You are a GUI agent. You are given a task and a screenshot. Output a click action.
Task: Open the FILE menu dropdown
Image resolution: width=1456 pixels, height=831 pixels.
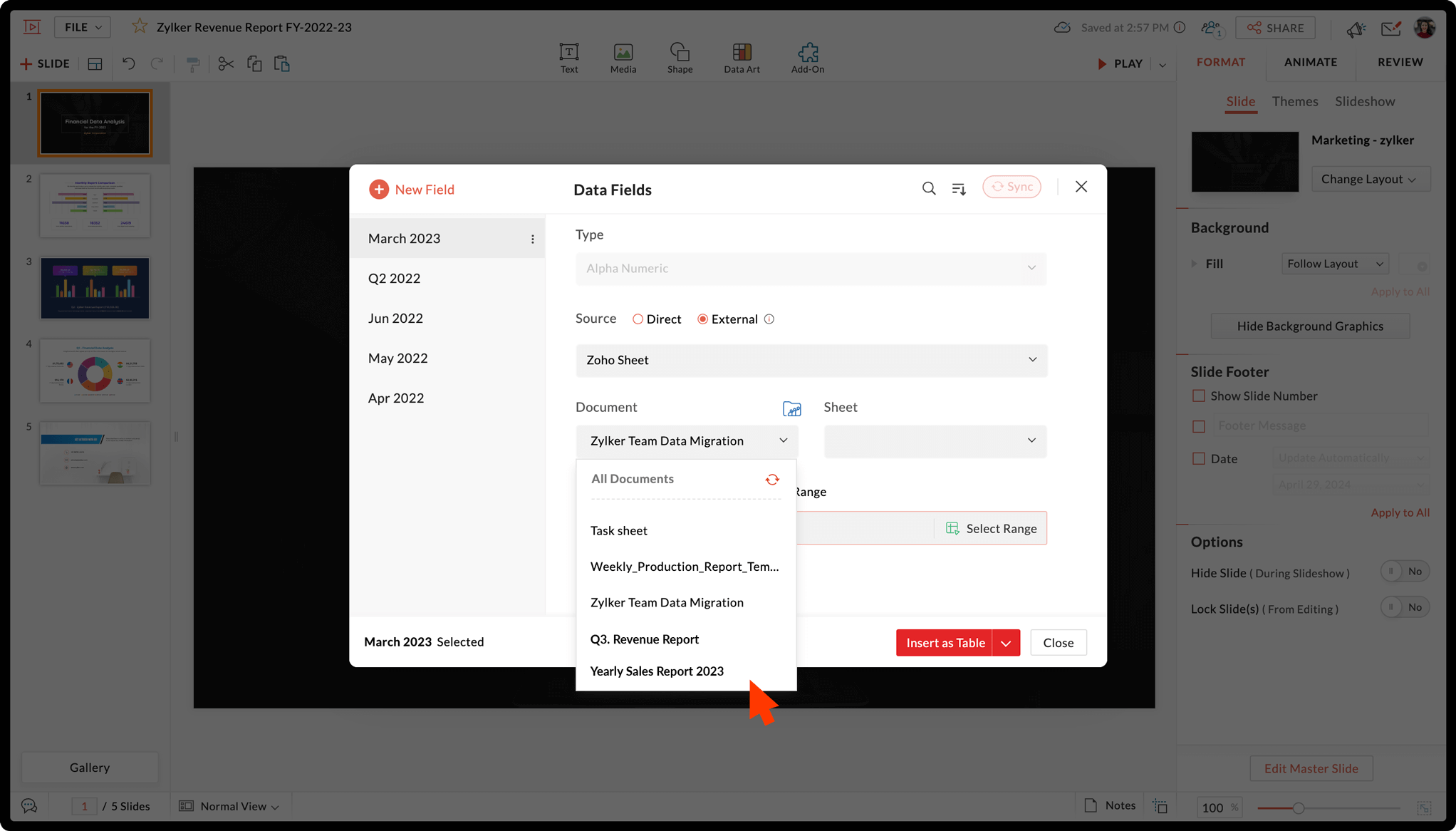coord(83,27)
